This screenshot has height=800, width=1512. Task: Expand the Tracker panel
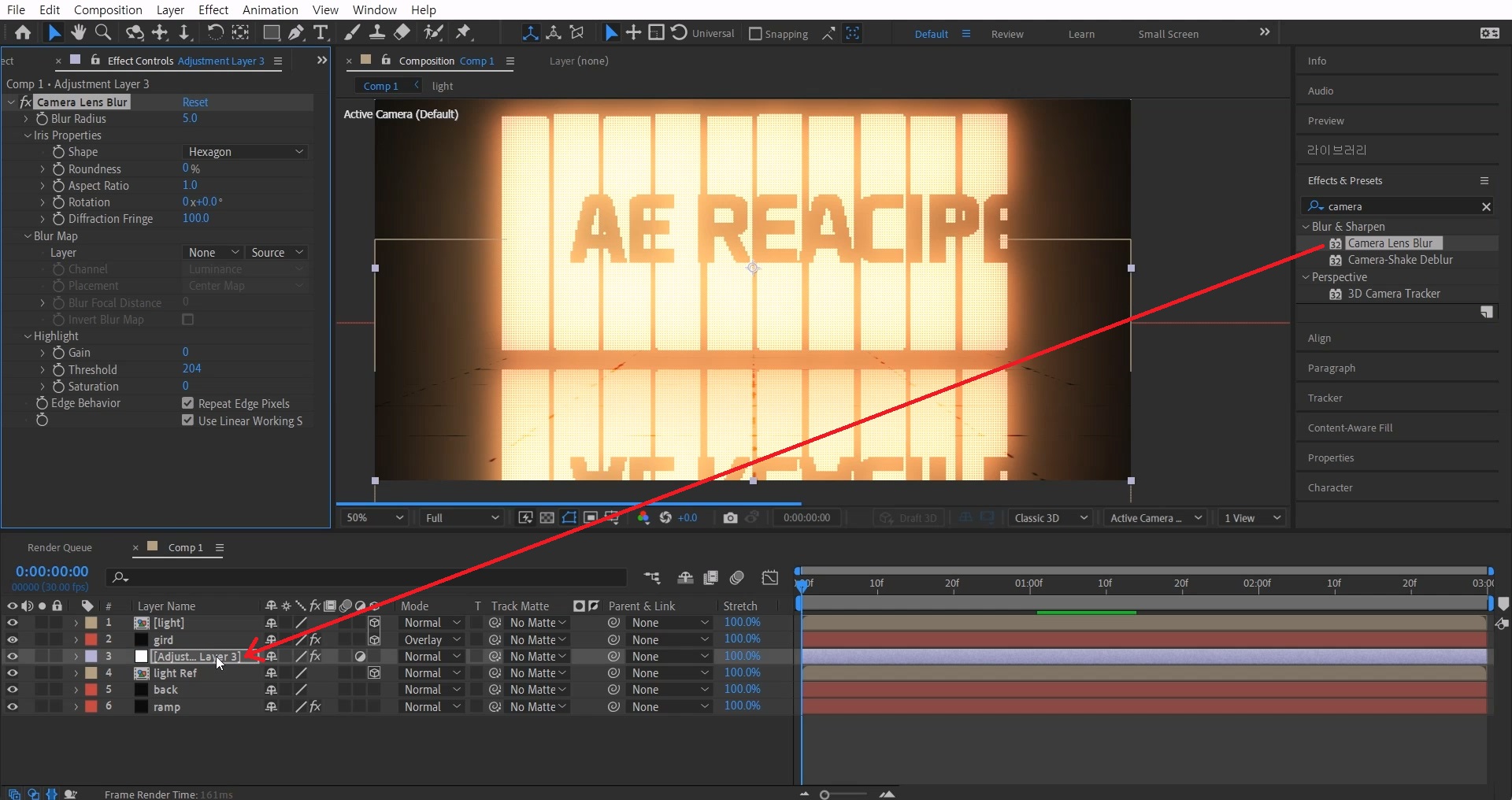point(1325,398)
